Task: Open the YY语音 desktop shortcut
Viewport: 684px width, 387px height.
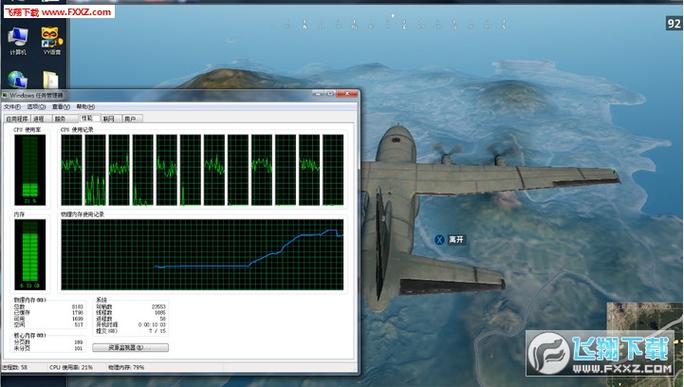Action: tap(51, 41)
